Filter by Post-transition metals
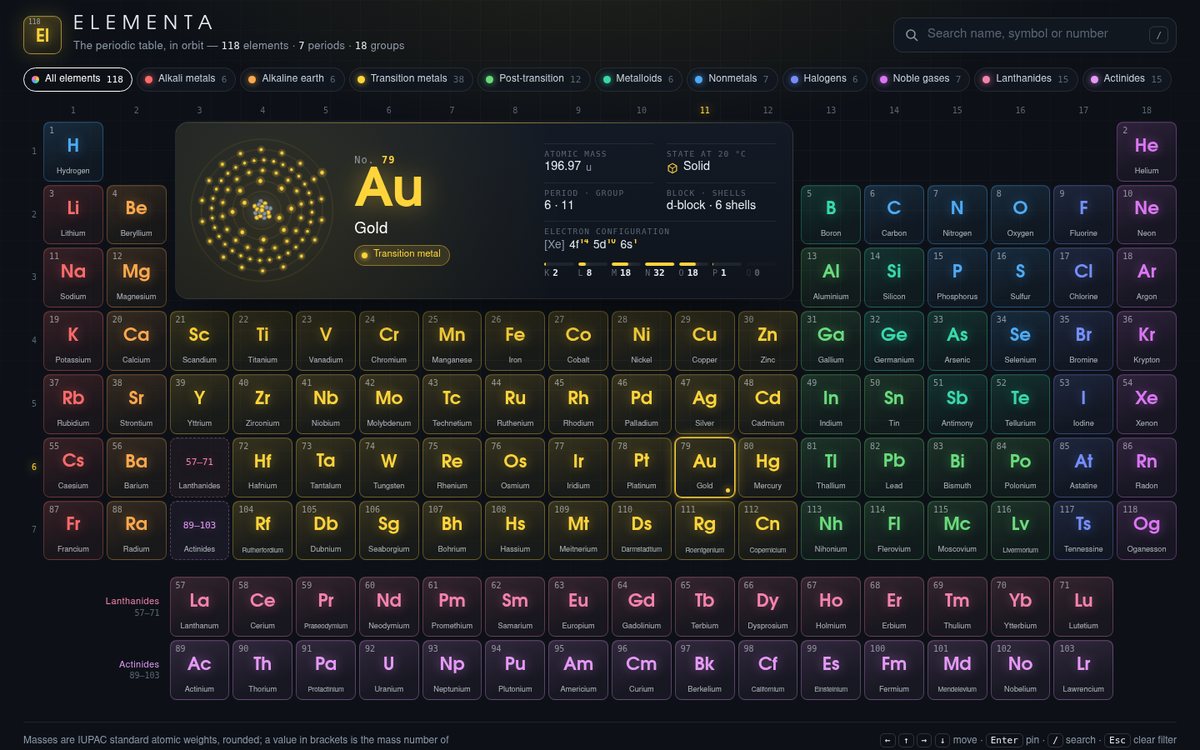This screenshot has width=1200, height=750. [533, 79]
